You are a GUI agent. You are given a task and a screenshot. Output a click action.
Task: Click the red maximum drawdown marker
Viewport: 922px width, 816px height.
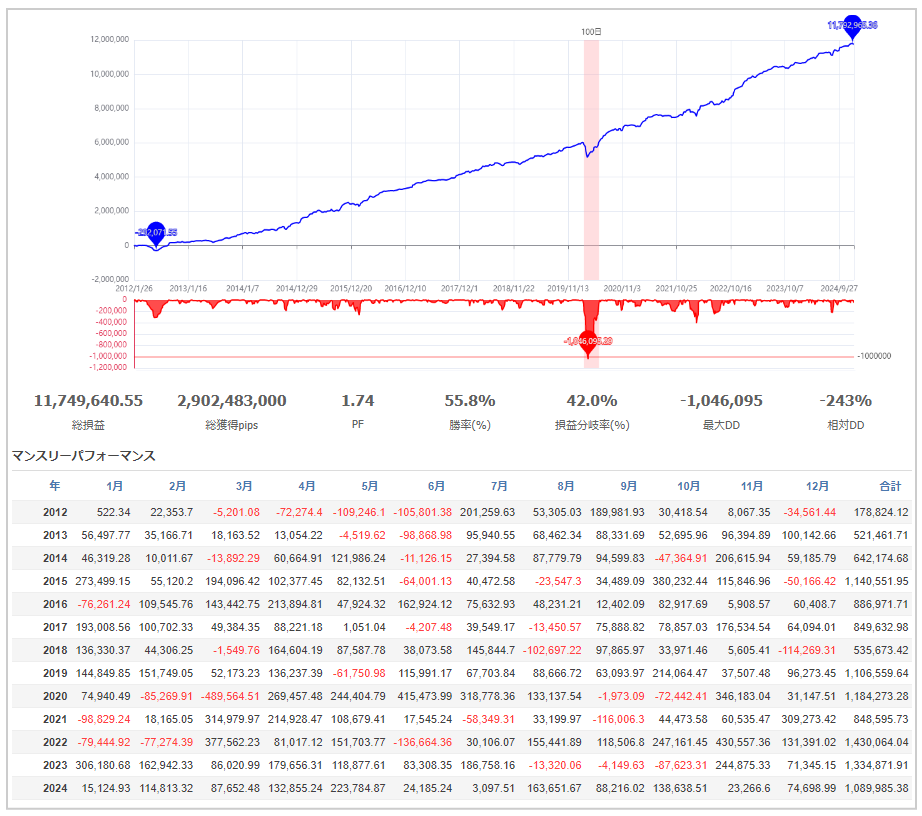[588, 340]
